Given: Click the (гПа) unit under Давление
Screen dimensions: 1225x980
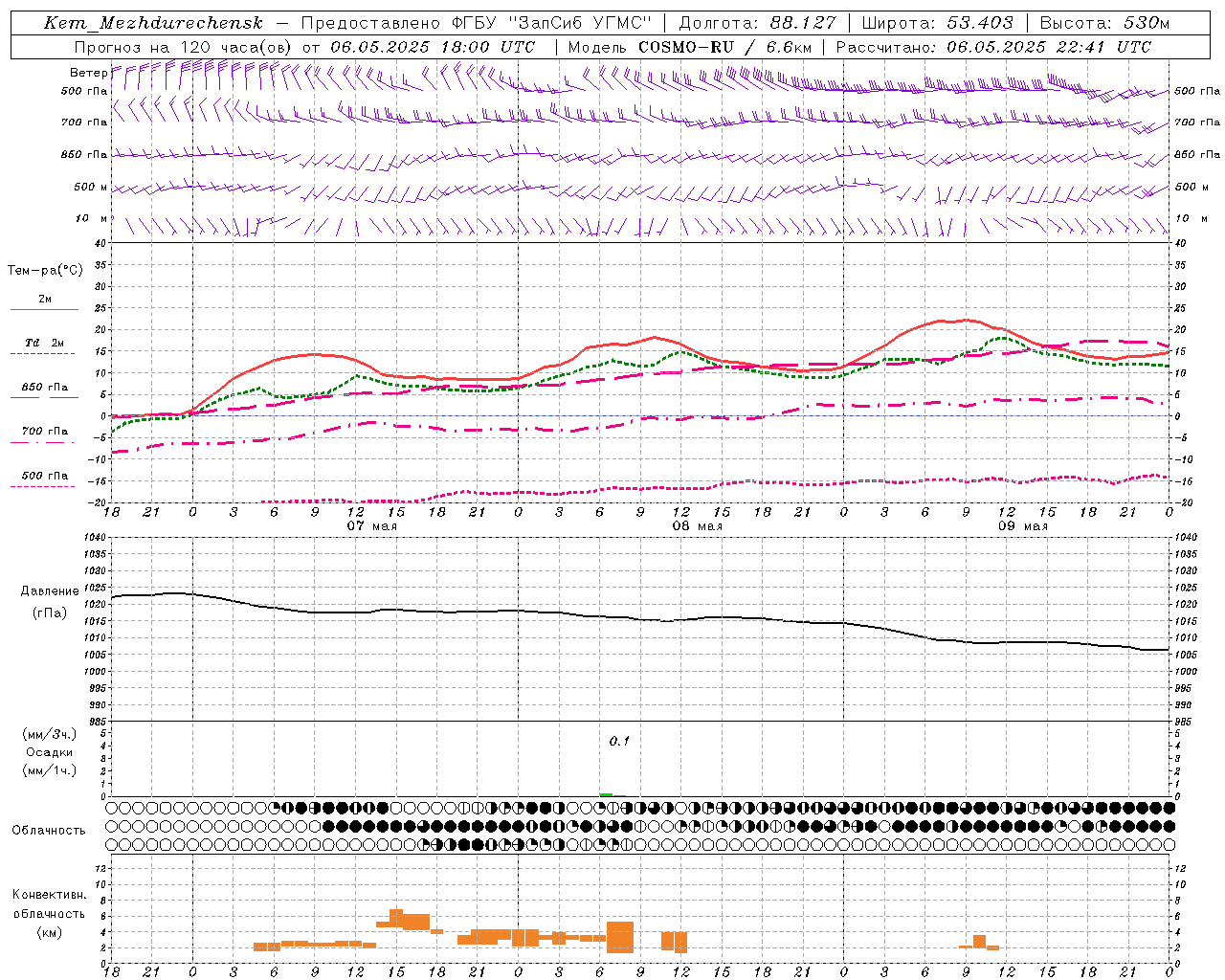Looking at the screenshot, I should [49, 613].
